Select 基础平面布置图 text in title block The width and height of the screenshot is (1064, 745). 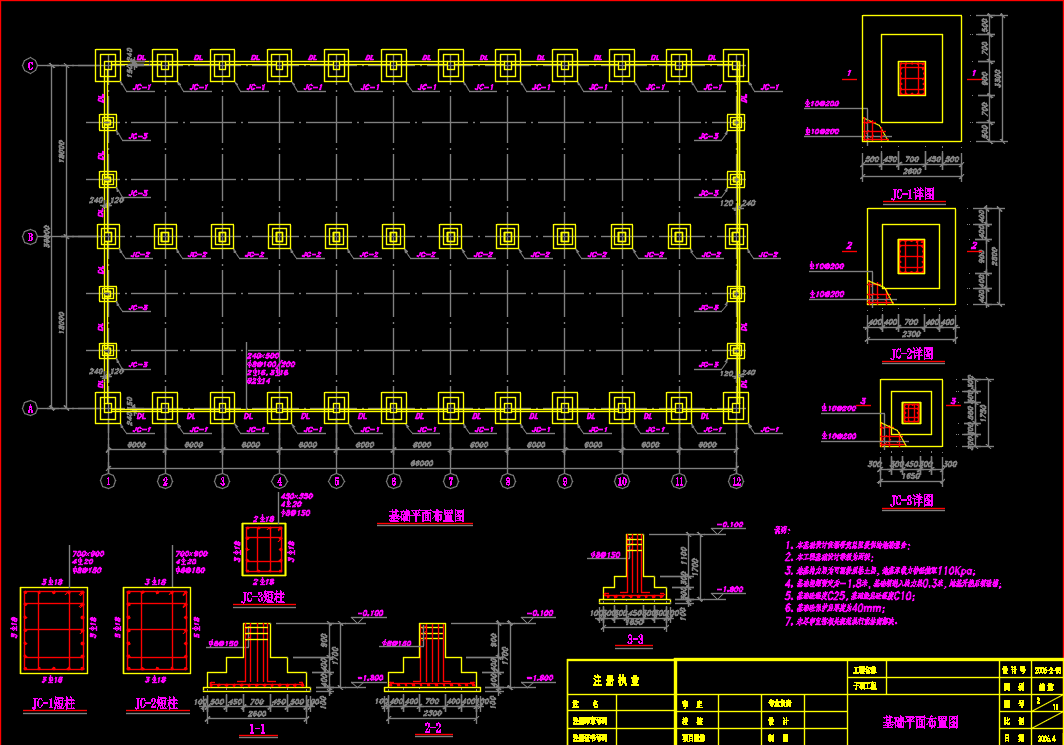tap(921, 722)
